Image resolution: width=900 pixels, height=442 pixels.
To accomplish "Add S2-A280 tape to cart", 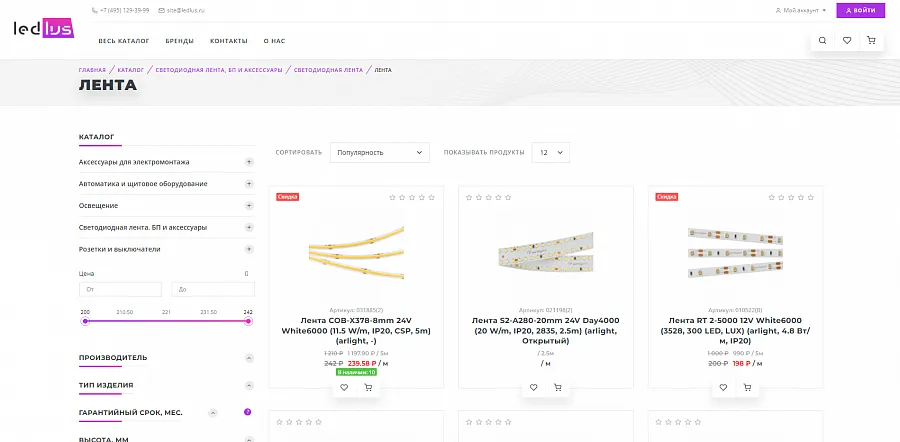I will pyautogui.click(x=557, y=387).
